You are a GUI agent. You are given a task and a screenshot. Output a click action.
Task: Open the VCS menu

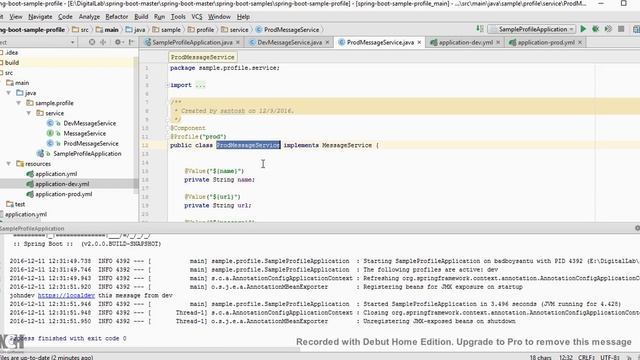pyautogui.click(x=197, y=17)
